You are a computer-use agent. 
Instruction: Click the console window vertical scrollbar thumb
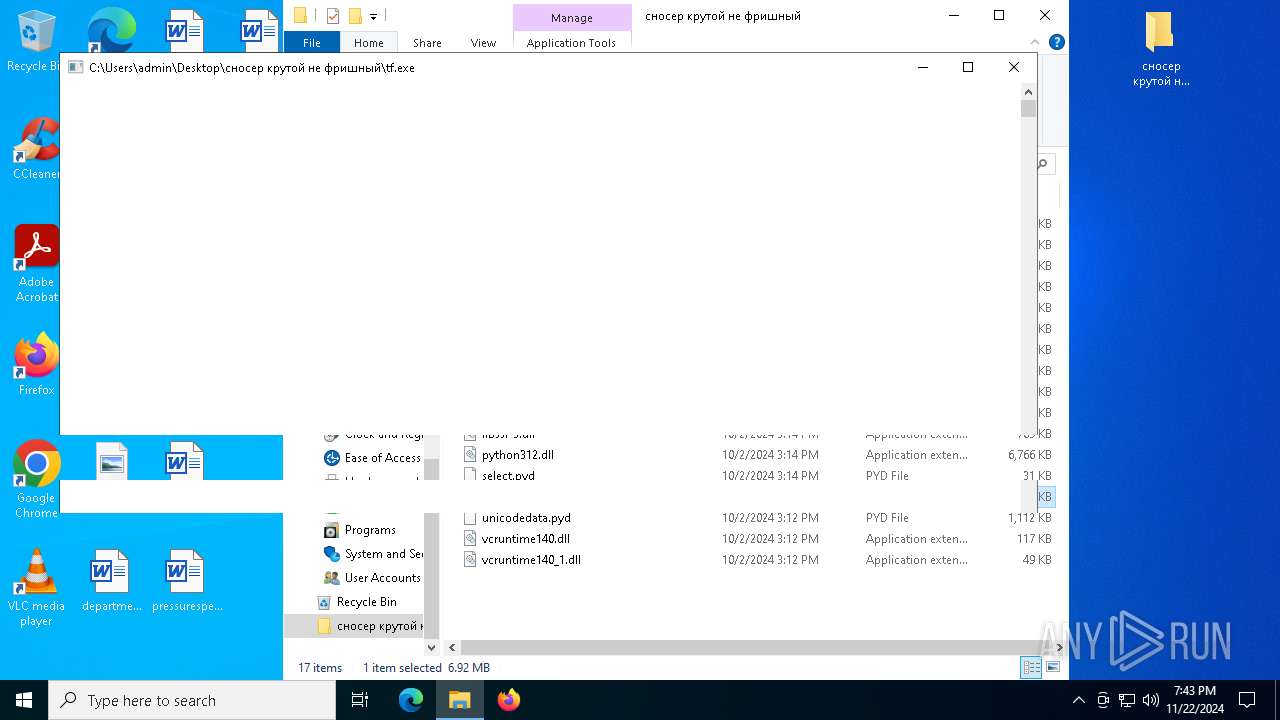[1029, 109]
